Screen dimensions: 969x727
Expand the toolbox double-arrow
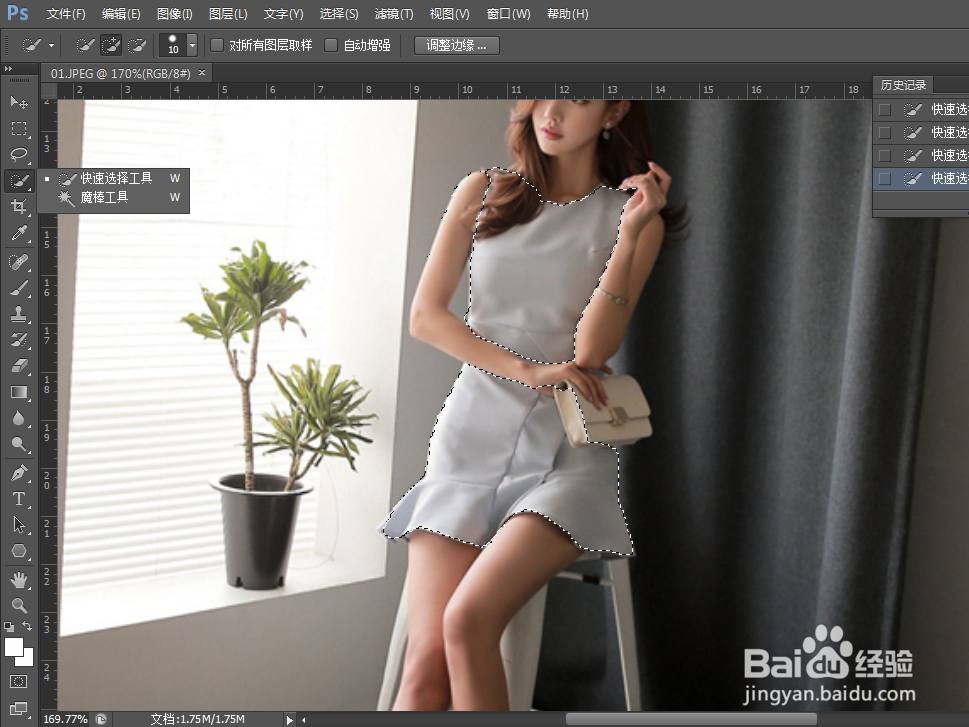pyautogui.click(x=8, y=69)
